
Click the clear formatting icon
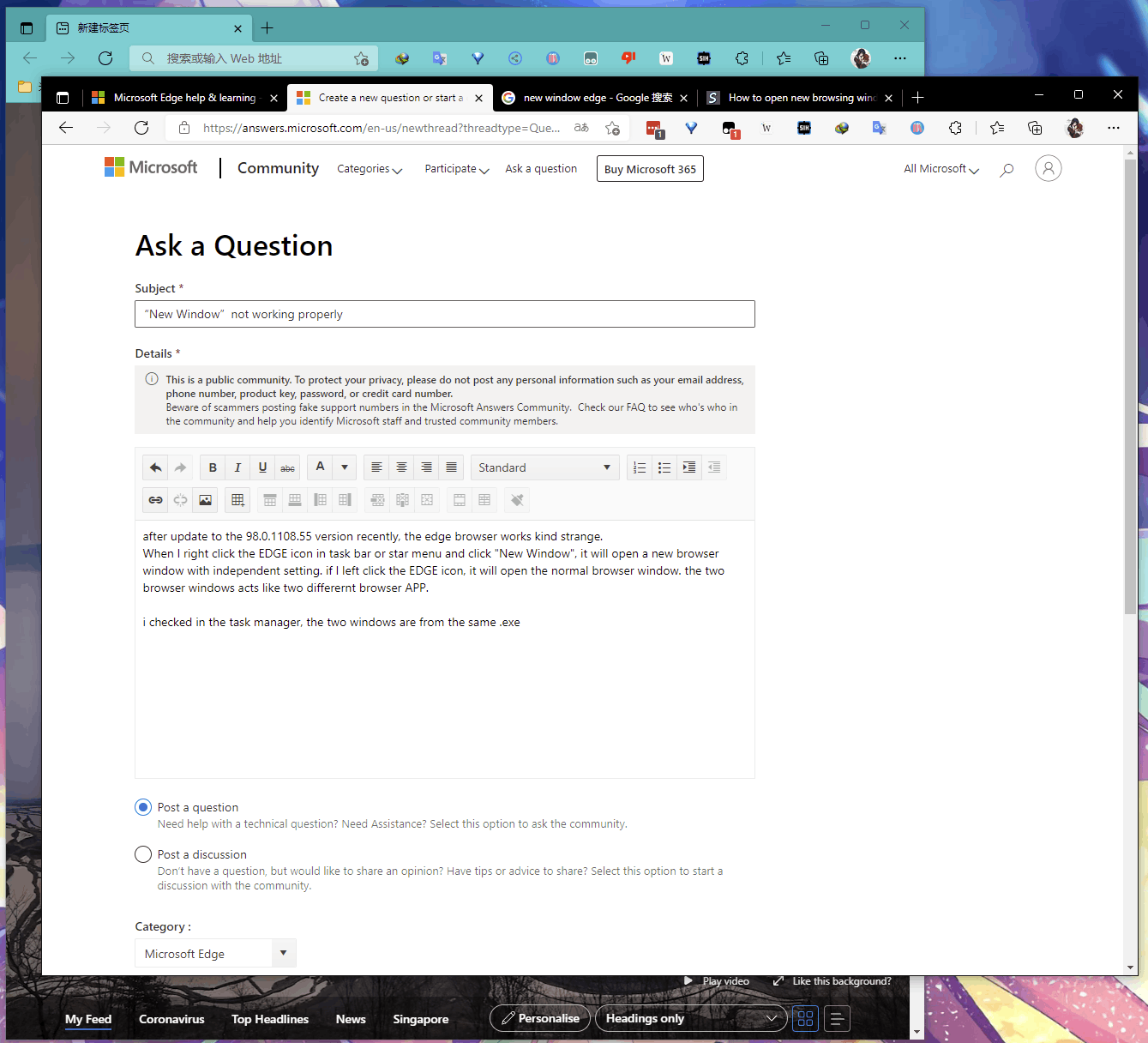click(517, 500)
